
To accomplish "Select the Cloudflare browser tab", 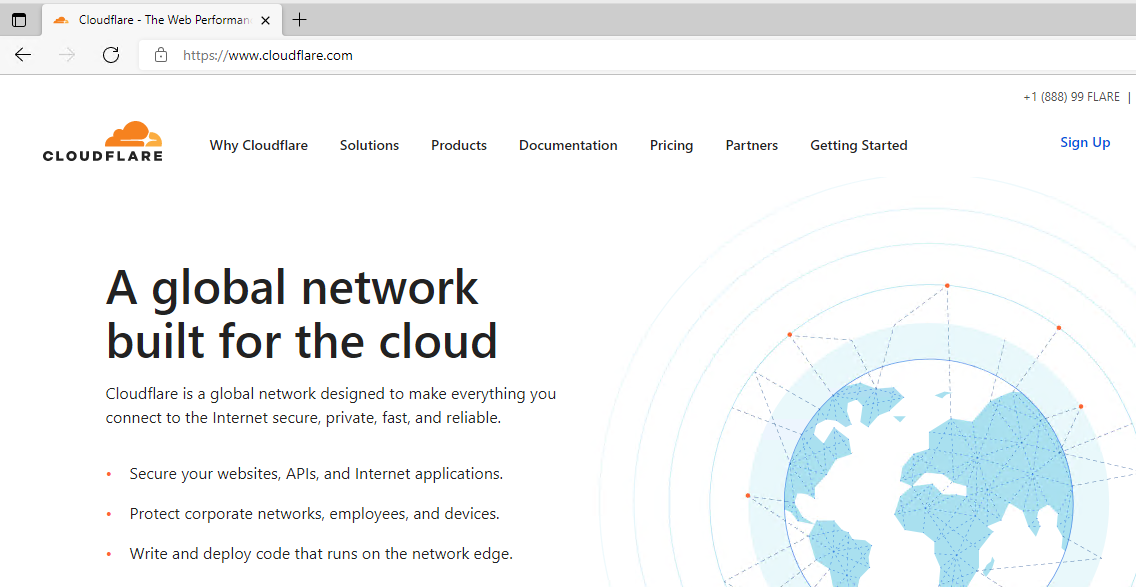I will point(150,20).
